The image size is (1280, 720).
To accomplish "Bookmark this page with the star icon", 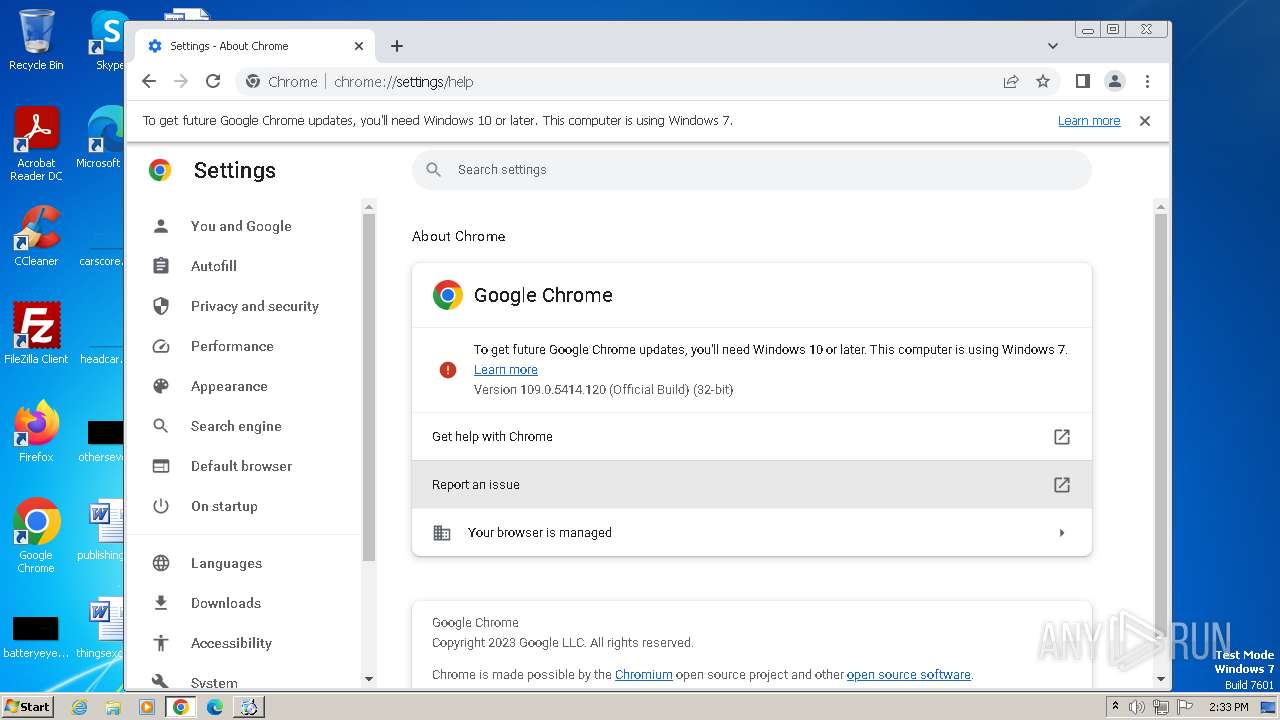I will pyautogui.click(x=1043, y=82).
